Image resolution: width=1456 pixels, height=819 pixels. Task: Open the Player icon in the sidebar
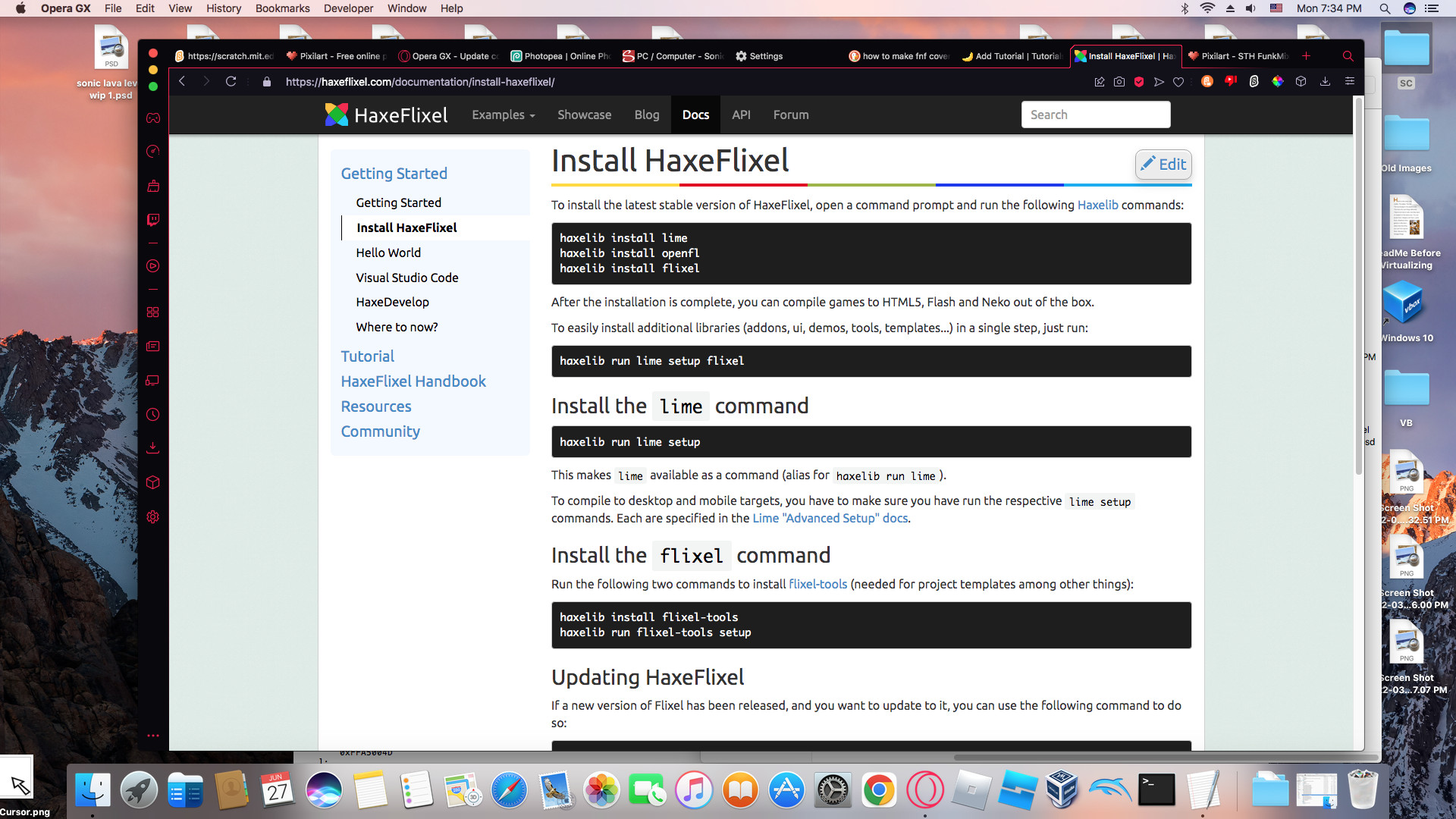point(152,266)
